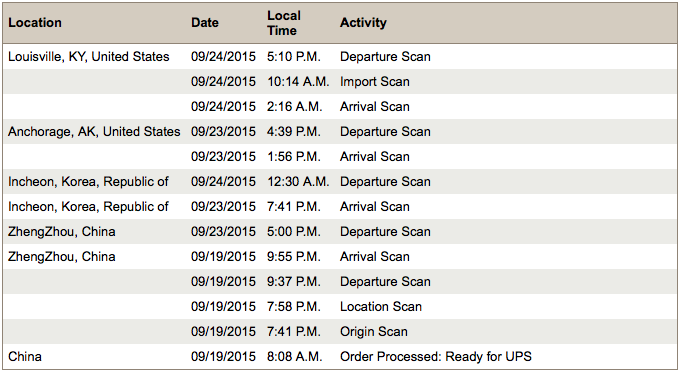The width and height of the screenshot is (682, 372).
Task: Click the Local Time column header
Action: [284, 23]
